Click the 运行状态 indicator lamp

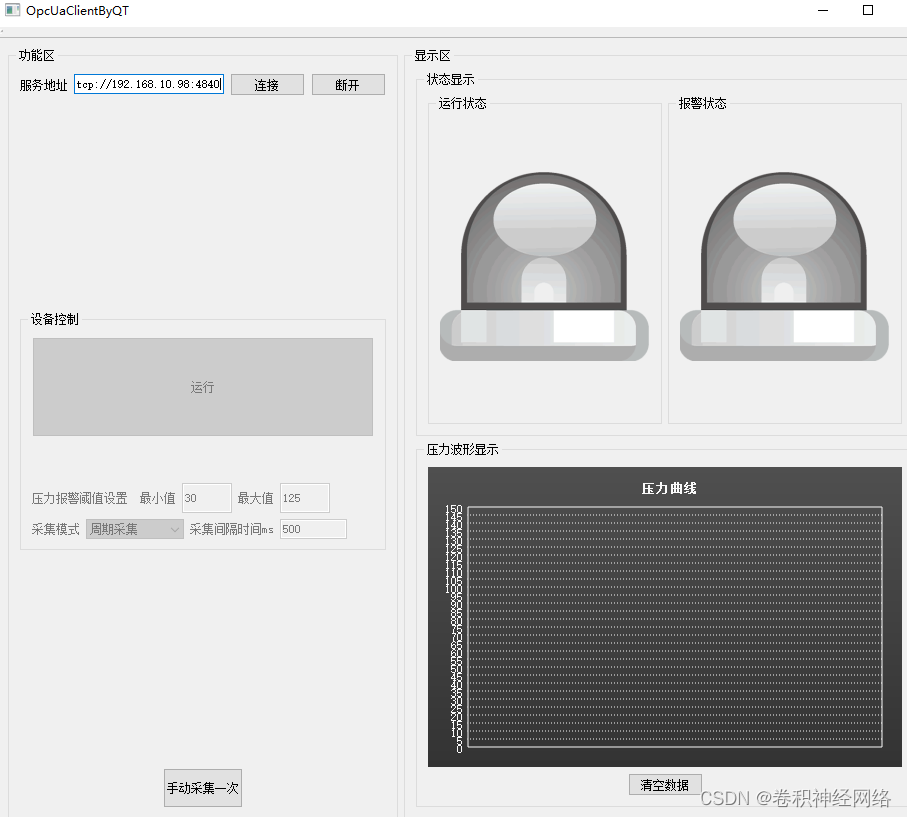tap(544, 267)
